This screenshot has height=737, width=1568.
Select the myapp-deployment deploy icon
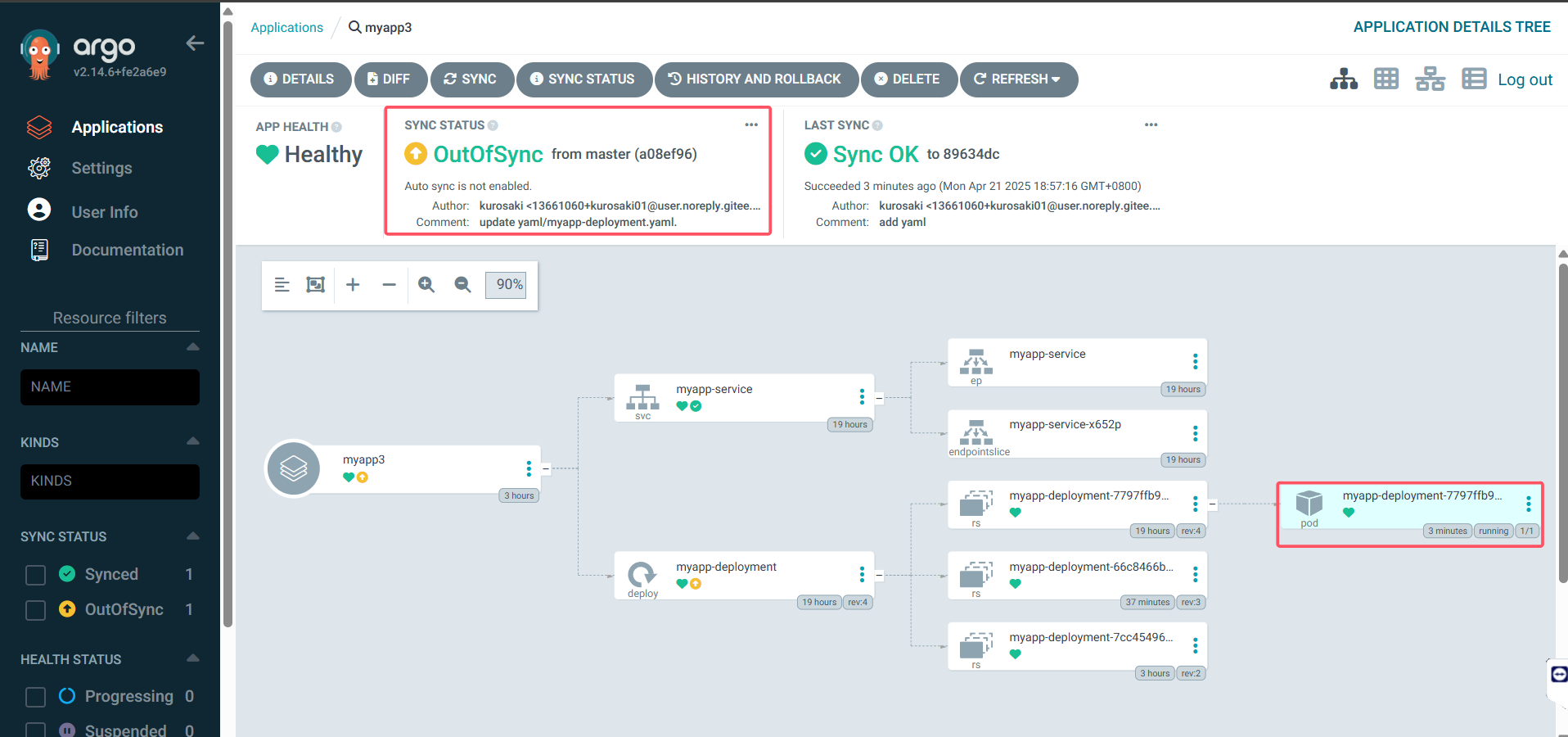[x=642, y=574]
